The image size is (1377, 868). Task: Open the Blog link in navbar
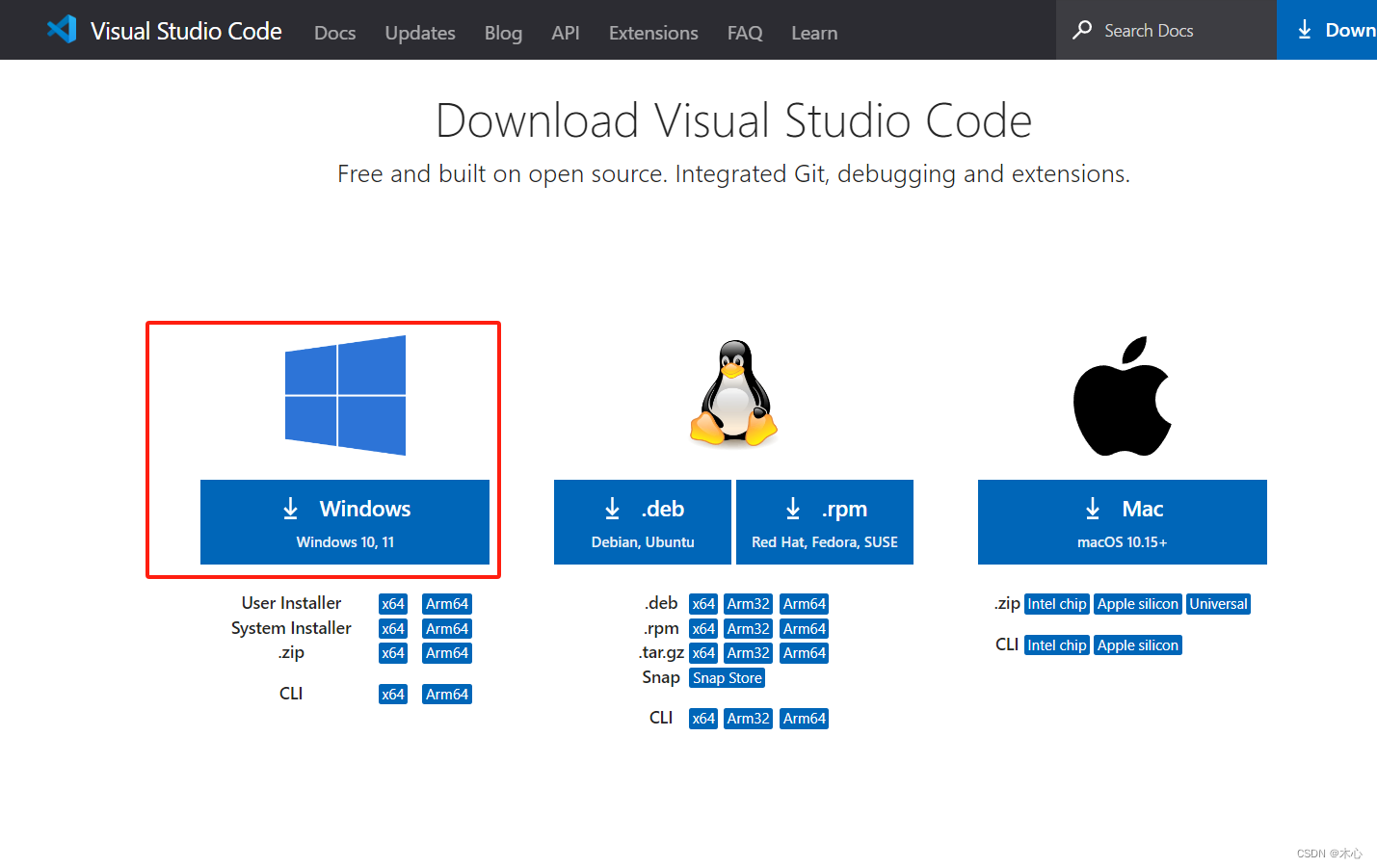pos(503,33)
